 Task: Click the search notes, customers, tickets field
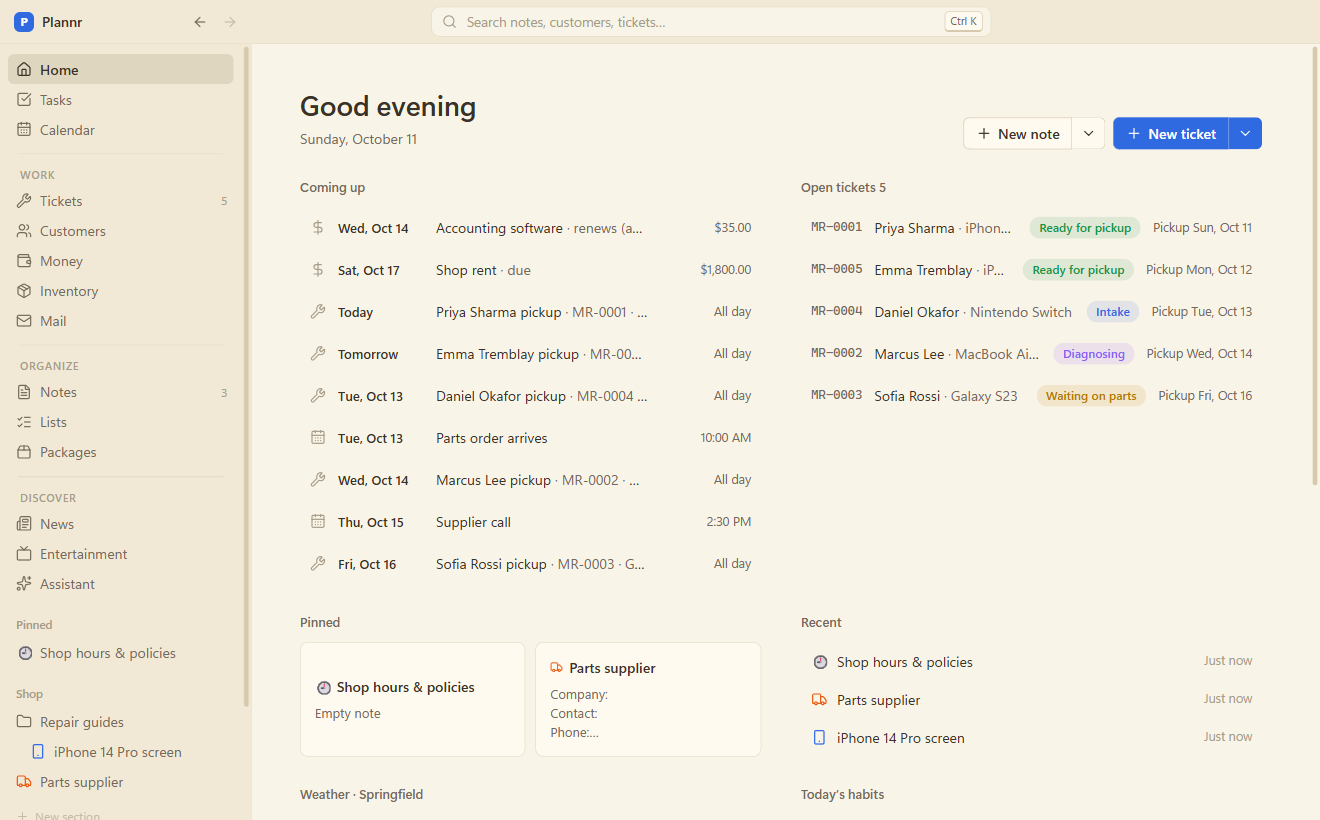click(x=711, y=22)
